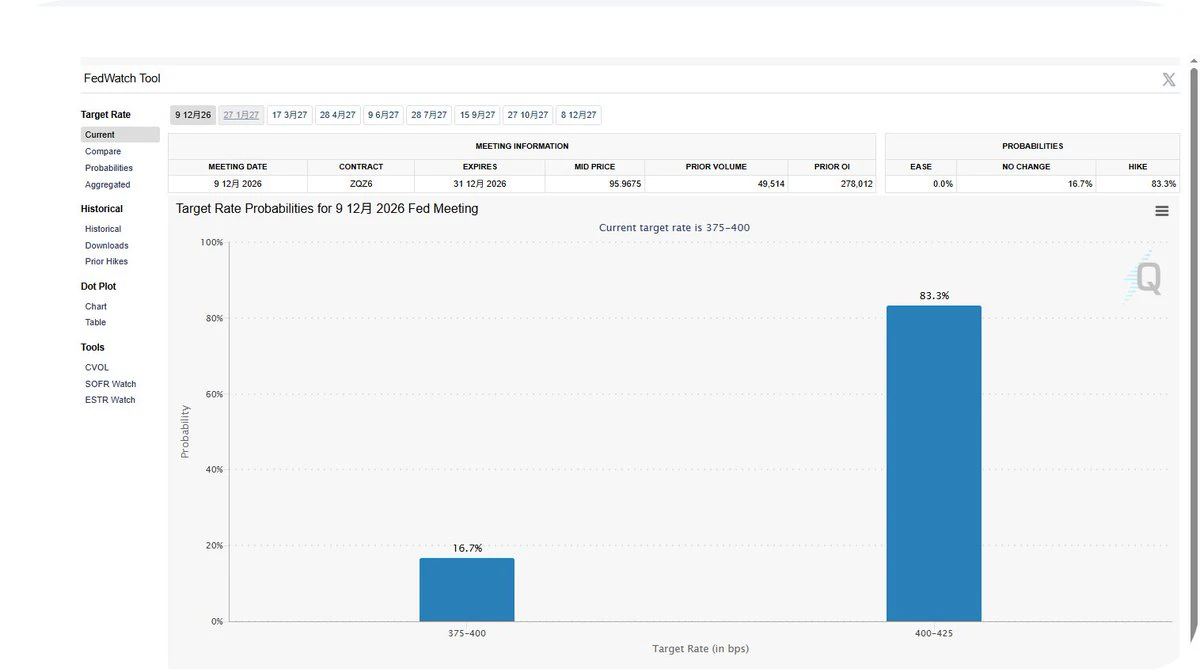The width and height of the screenshot is (1200, 672).
Task: Open the 15 9月27 meeting tab
Action: (477, 115)
